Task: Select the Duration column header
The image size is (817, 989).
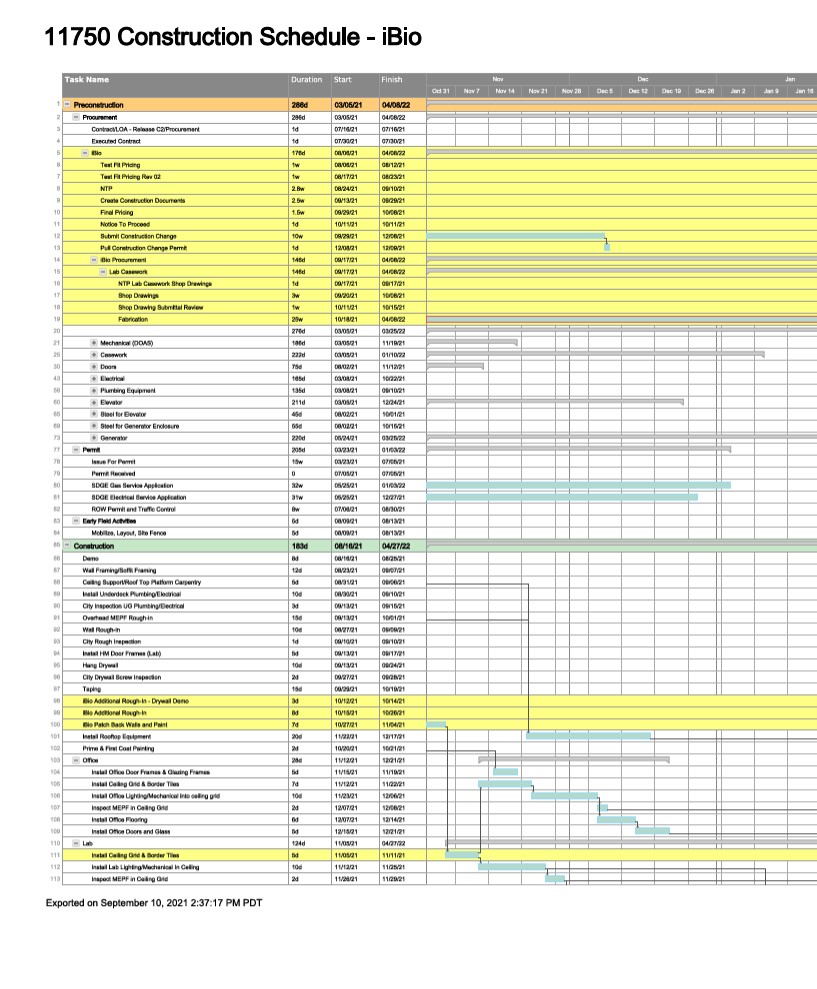Action: (x=305, y=79)
